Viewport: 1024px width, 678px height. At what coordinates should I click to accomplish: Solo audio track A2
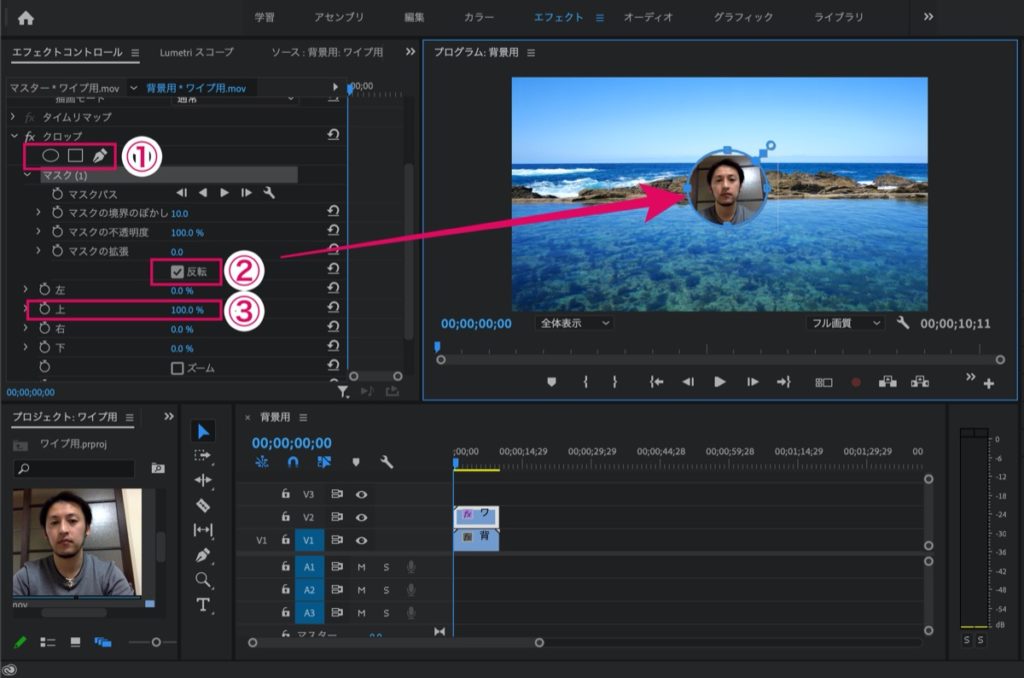[386, 590]
